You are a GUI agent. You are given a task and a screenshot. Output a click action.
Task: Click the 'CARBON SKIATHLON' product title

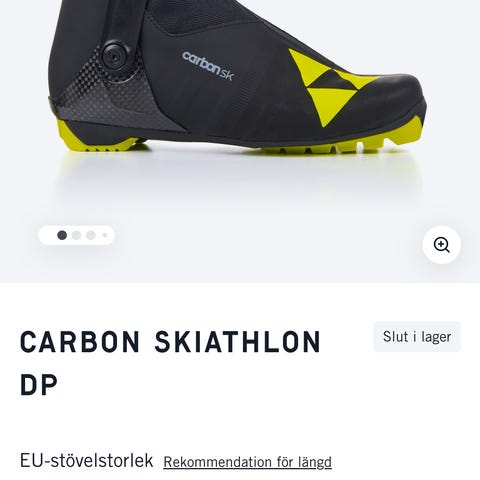170,342
